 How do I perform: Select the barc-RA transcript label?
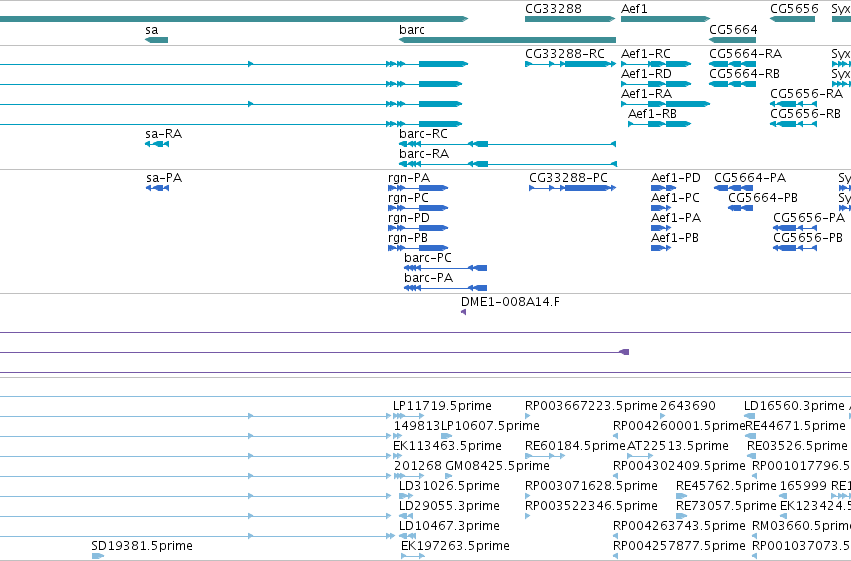(424, 154)
